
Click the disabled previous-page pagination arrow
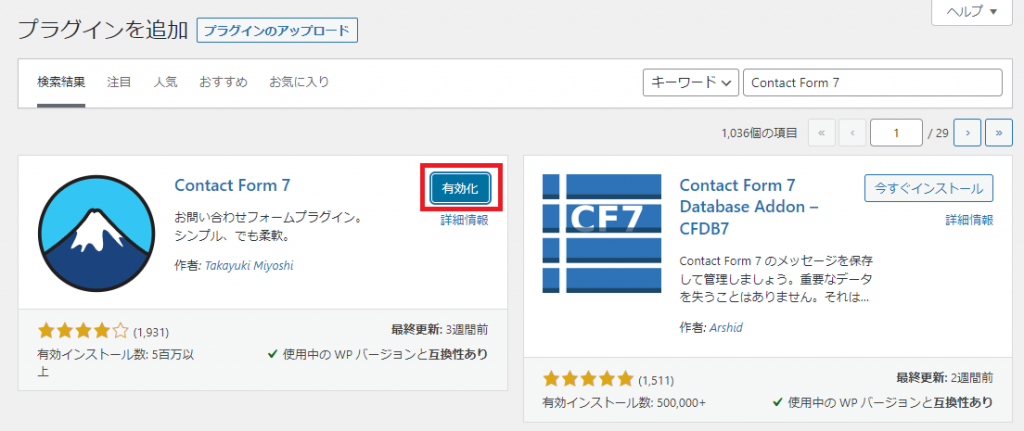[x=853, y=133]
